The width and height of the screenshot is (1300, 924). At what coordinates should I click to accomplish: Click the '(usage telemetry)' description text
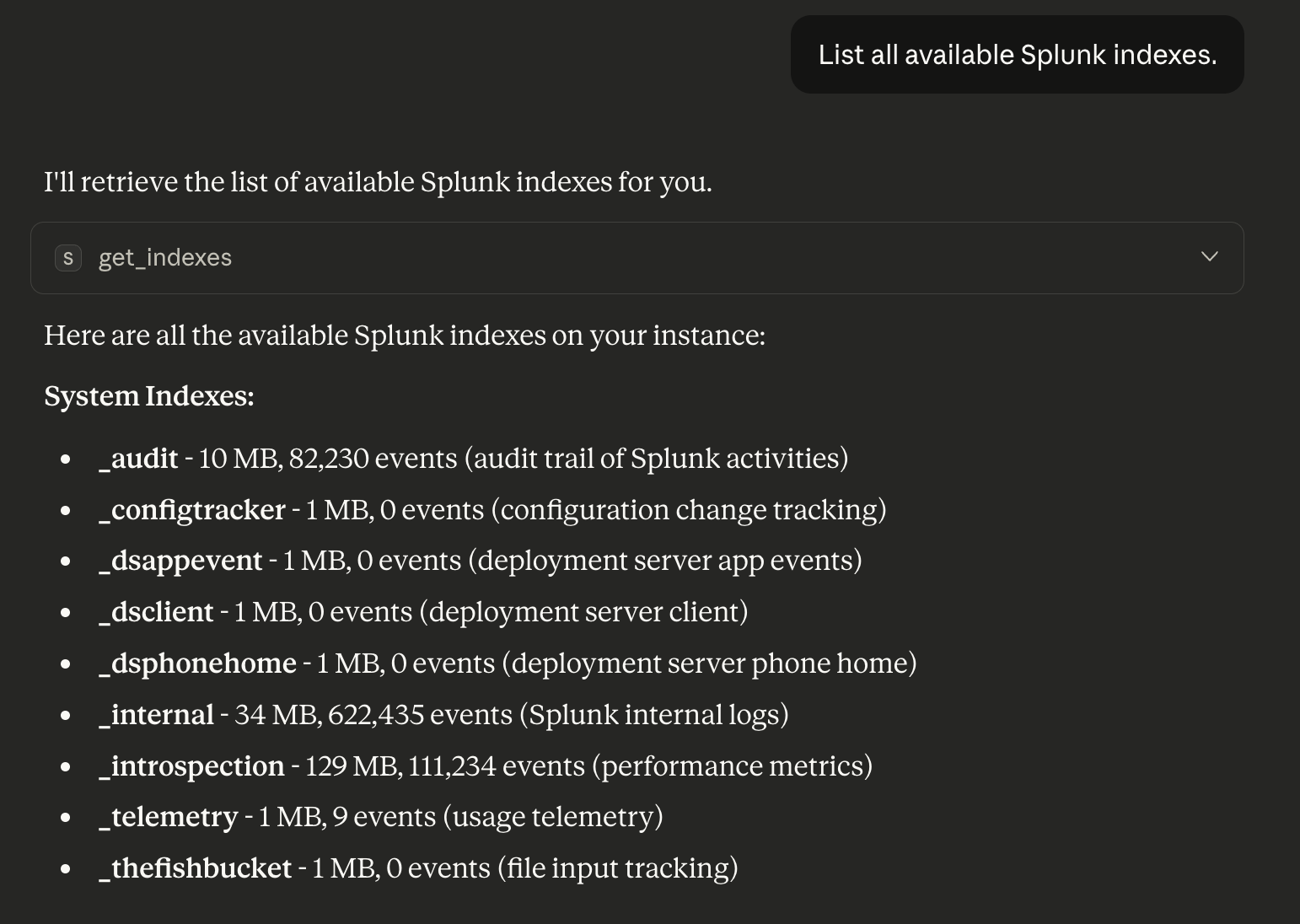coord(552,817)
